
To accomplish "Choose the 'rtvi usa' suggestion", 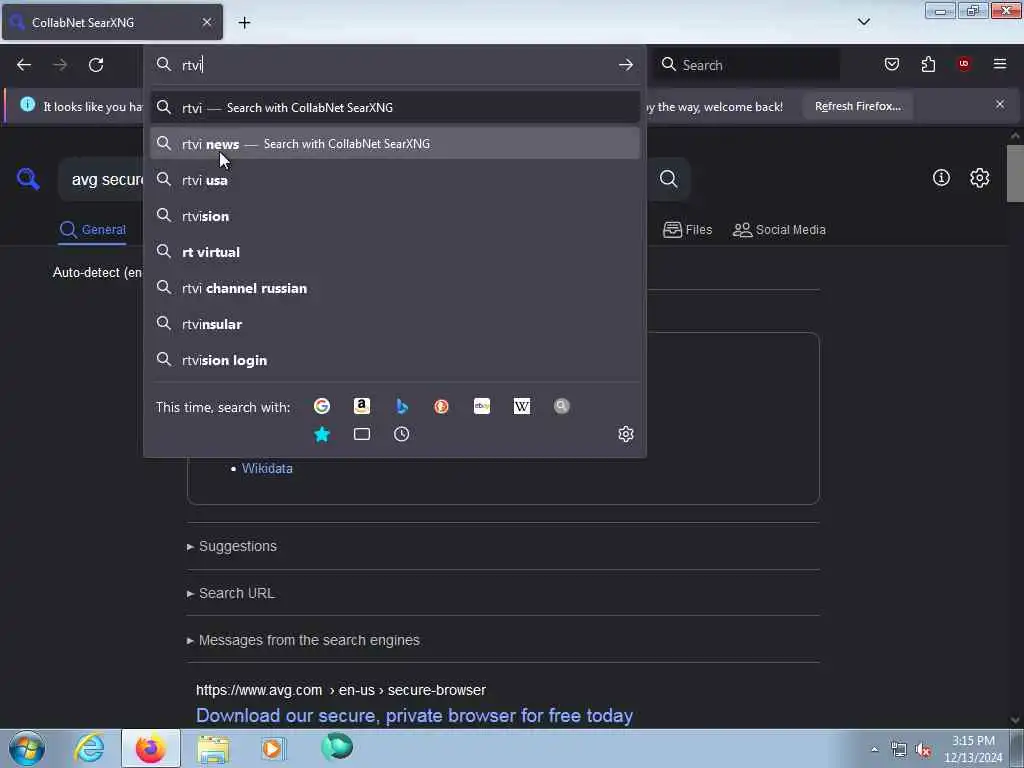I will coord(395,180).
